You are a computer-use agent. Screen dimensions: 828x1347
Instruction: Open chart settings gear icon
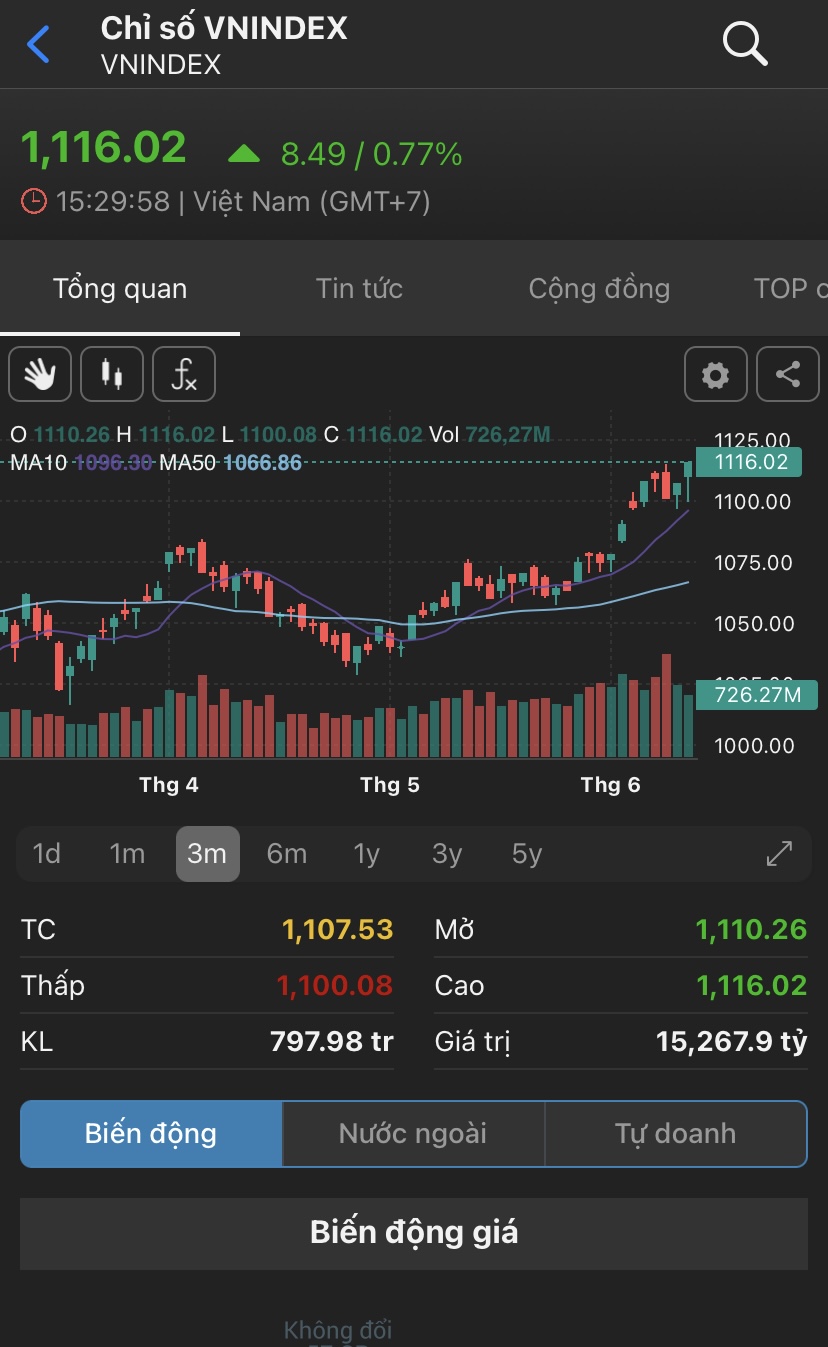pyautogui.click(x=715, y=375)
